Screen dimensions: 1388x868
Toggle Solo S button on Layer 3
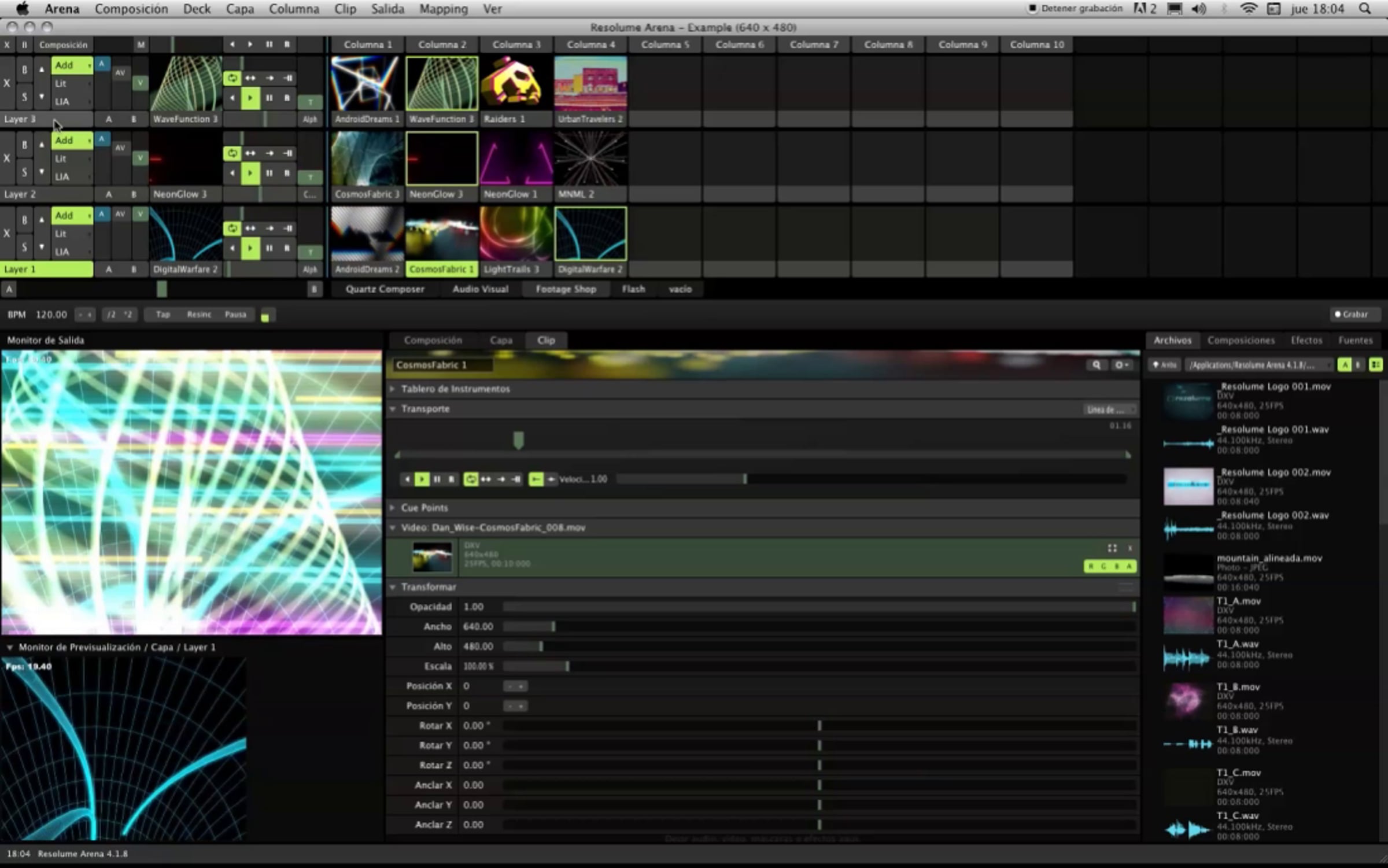[24, 97]
